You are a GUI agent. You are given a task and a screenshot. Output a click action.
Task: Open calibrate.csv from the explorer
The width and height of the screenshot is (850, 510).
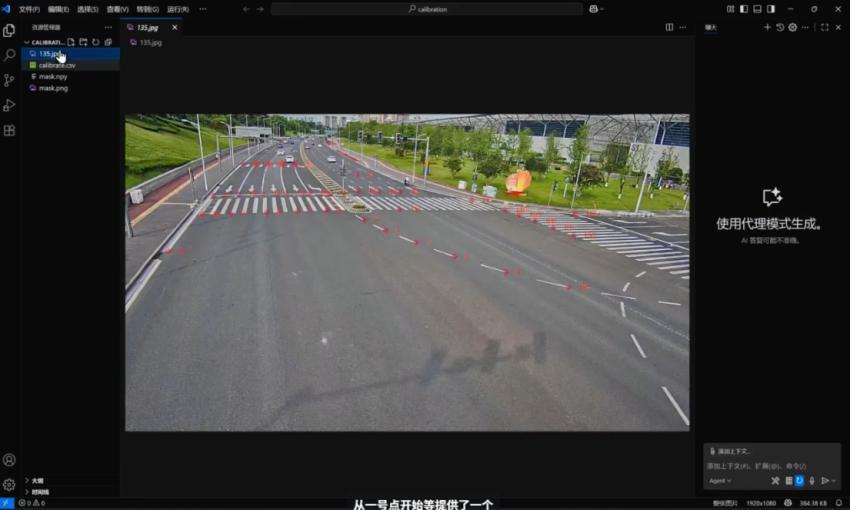click(x=57, y=65)
